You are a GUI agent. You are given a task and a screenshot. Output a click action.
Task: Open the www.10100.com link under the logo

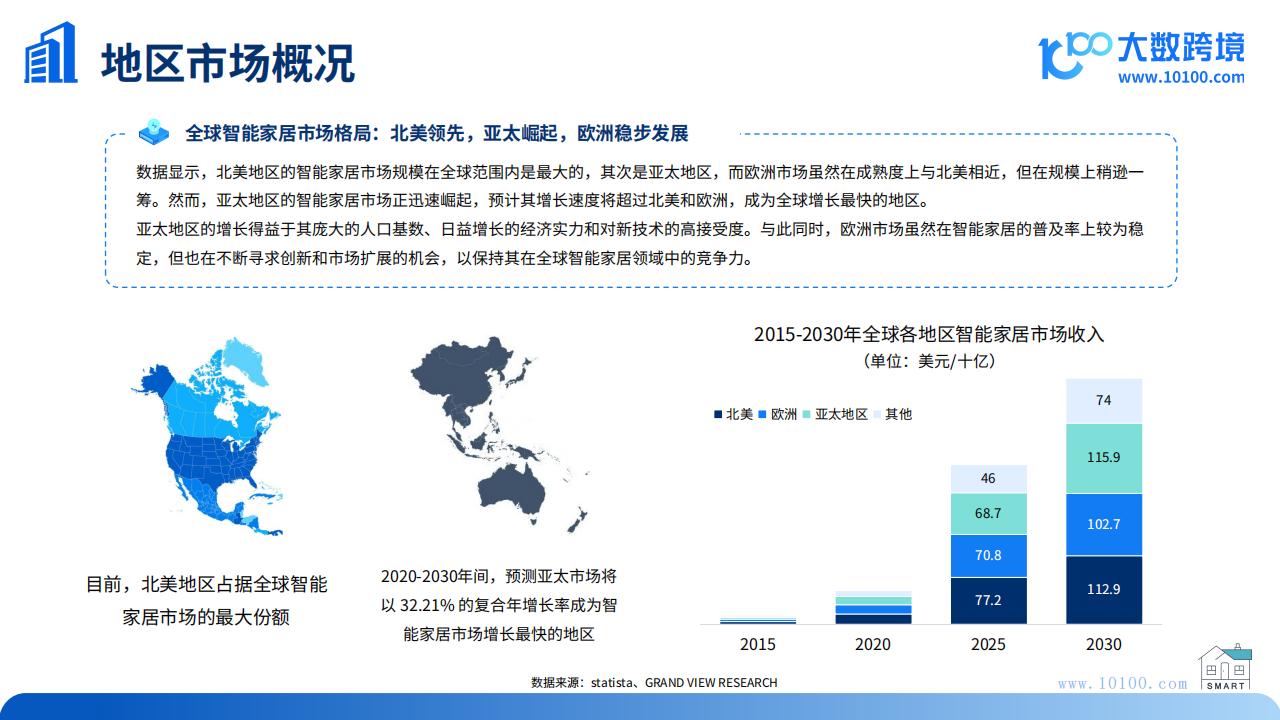[1181, 77]
